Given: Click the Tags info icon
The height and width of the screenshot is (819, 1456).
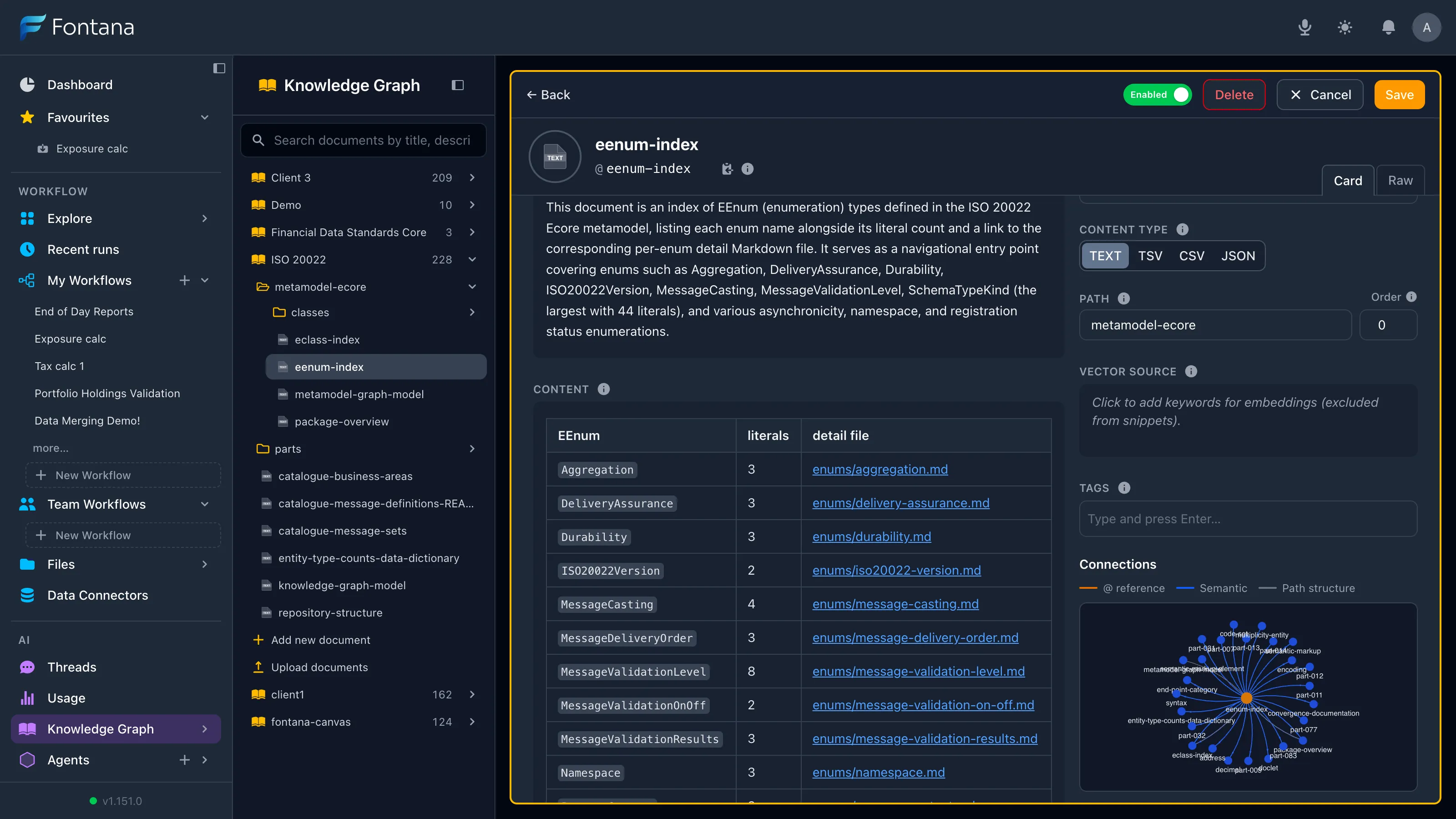Looking at the screenshot, I should [1124, 488].
